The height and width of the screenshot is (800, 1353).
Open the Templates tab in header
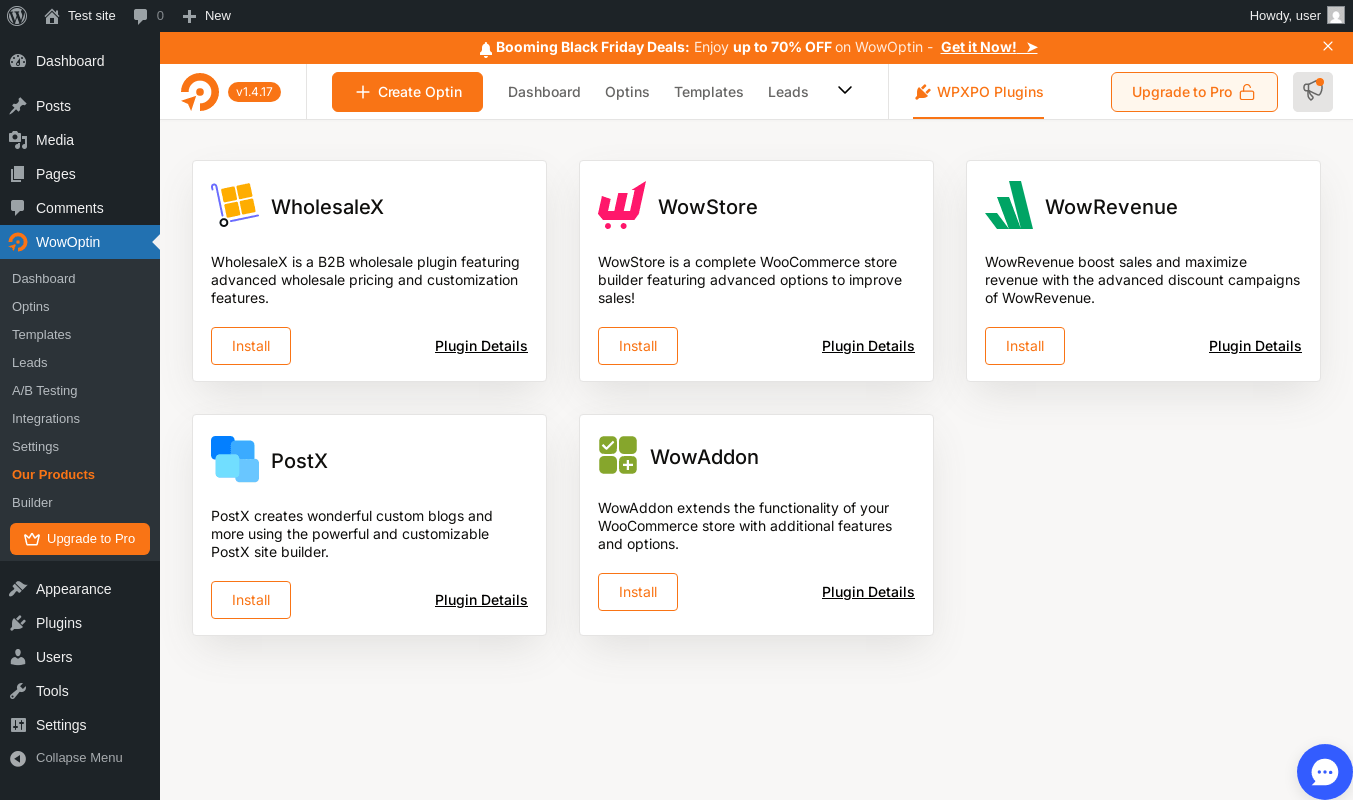click(709, 92)
